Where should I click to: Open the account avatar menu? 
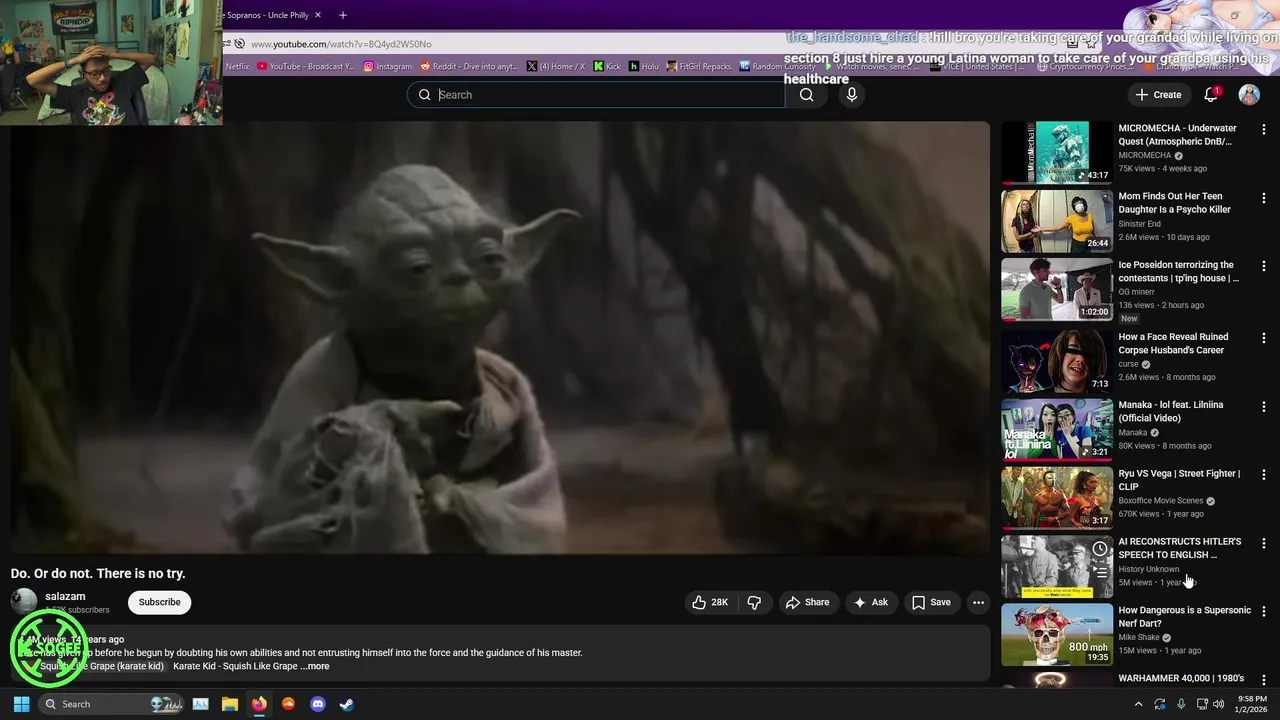[x=1249, y=95]
